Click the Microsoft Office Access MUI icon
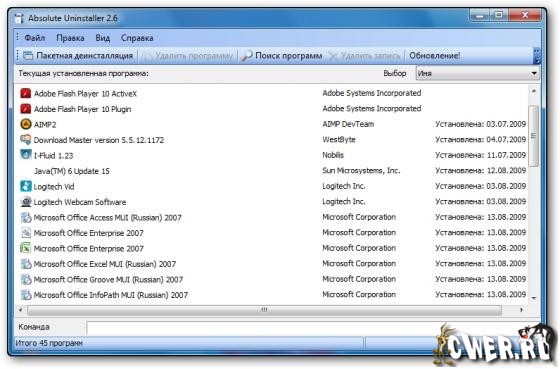The image size is (560, 369). tap(25, 217)
